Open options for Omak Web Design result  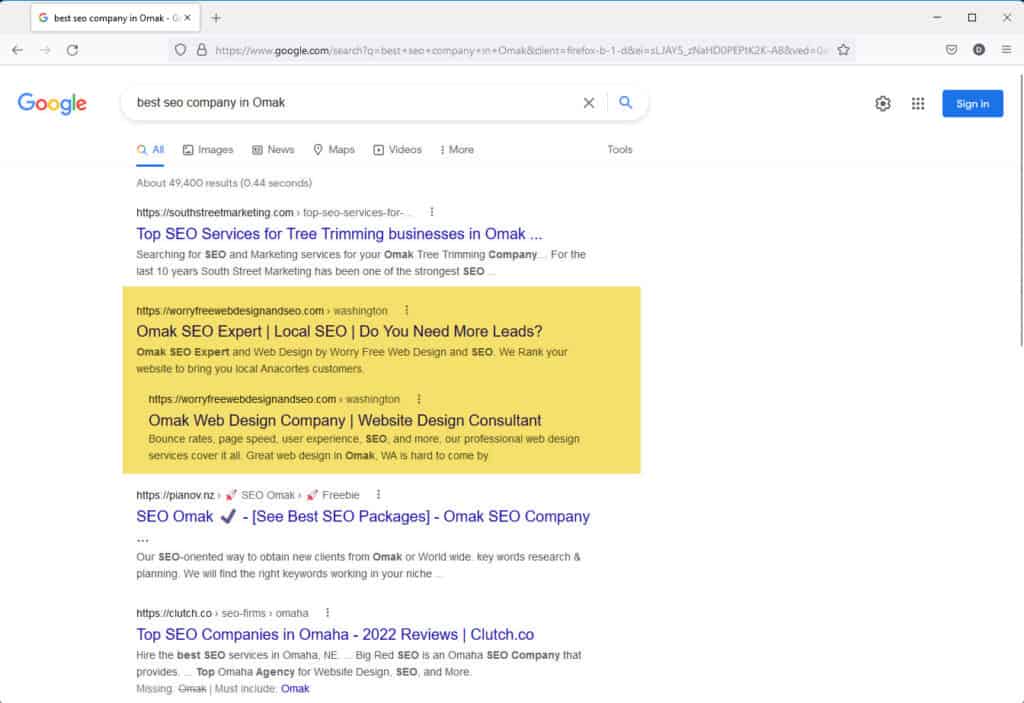pyautogui.click(x=419, y=399)
